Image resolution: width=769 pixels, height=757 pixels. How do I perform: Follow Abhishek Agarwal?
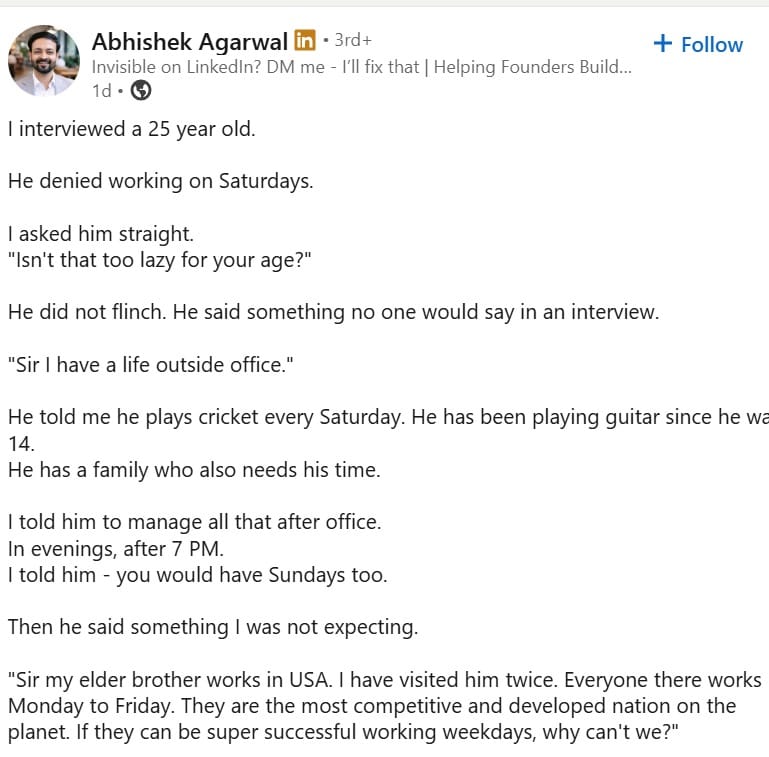click(698, 45)
